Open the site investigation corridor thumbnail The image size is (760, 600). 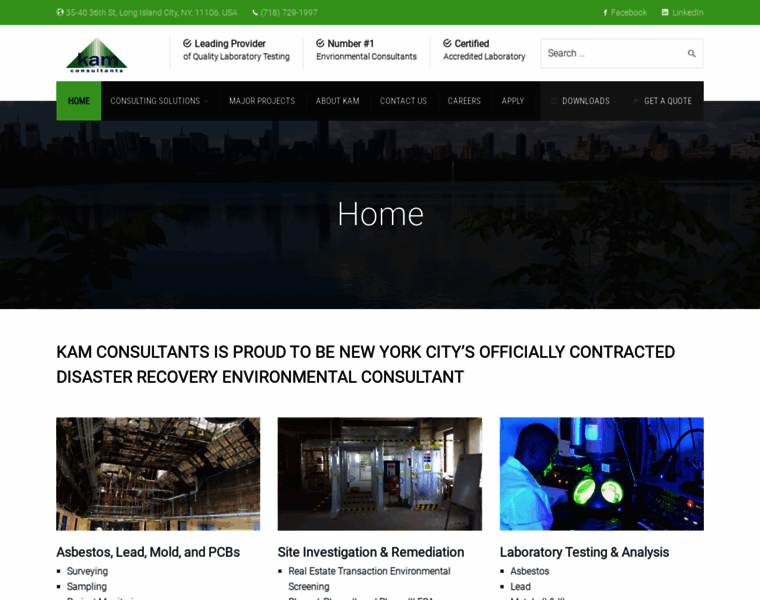pos(380,474)
